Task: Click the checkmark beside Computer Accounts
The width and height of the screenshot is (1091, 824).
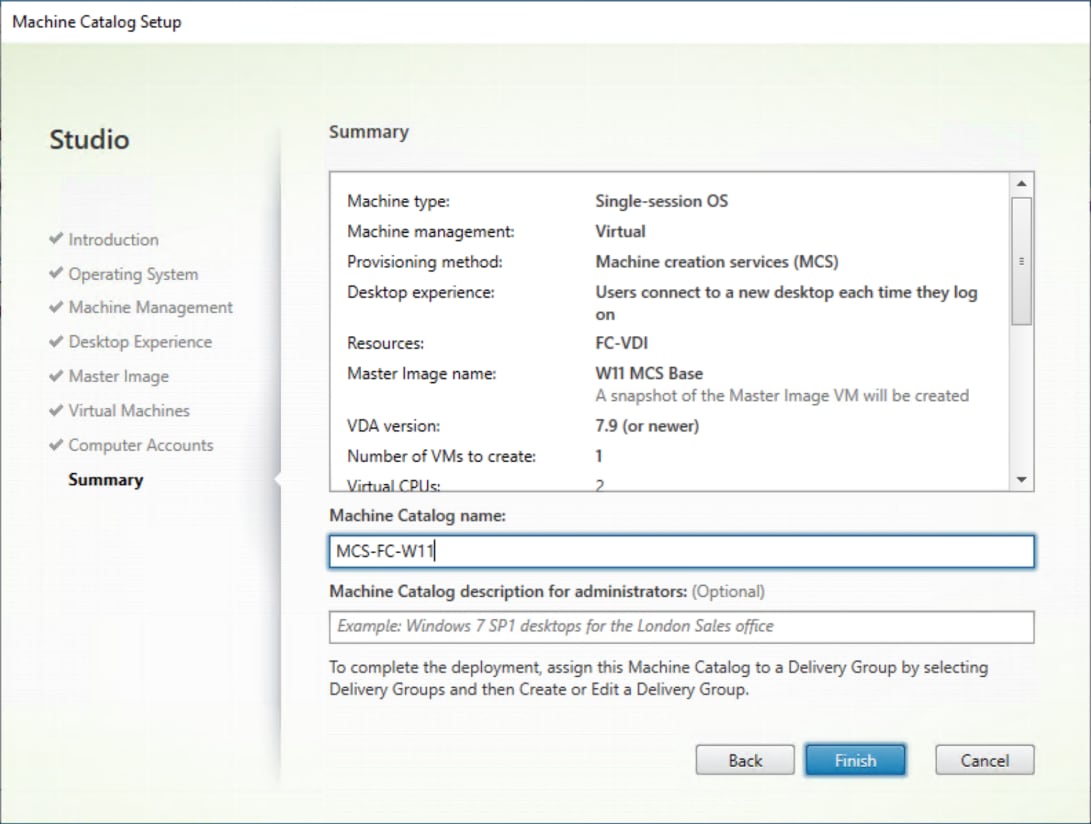Action: (56, 445)
